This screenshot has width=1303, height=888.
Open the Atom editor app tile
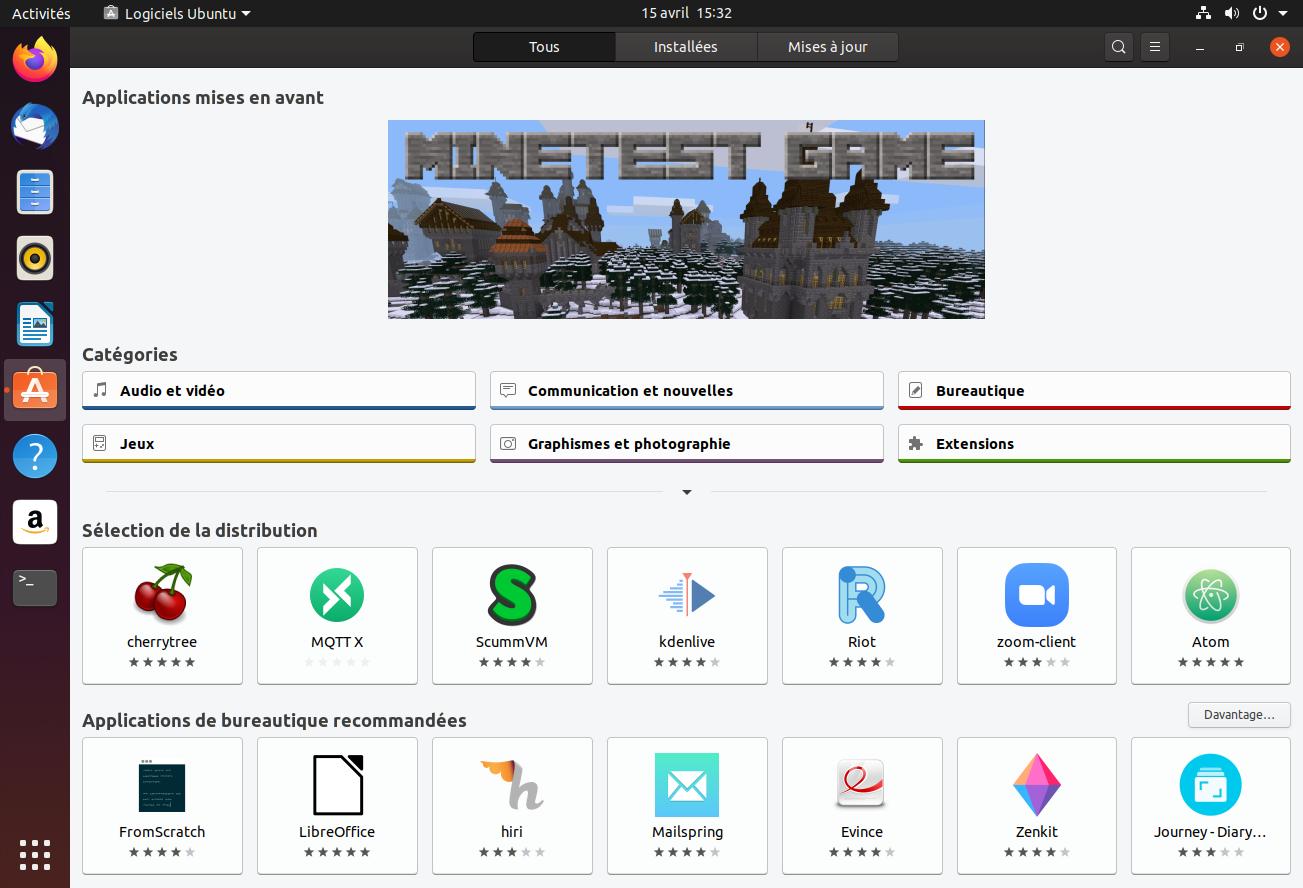point(1210,615)
